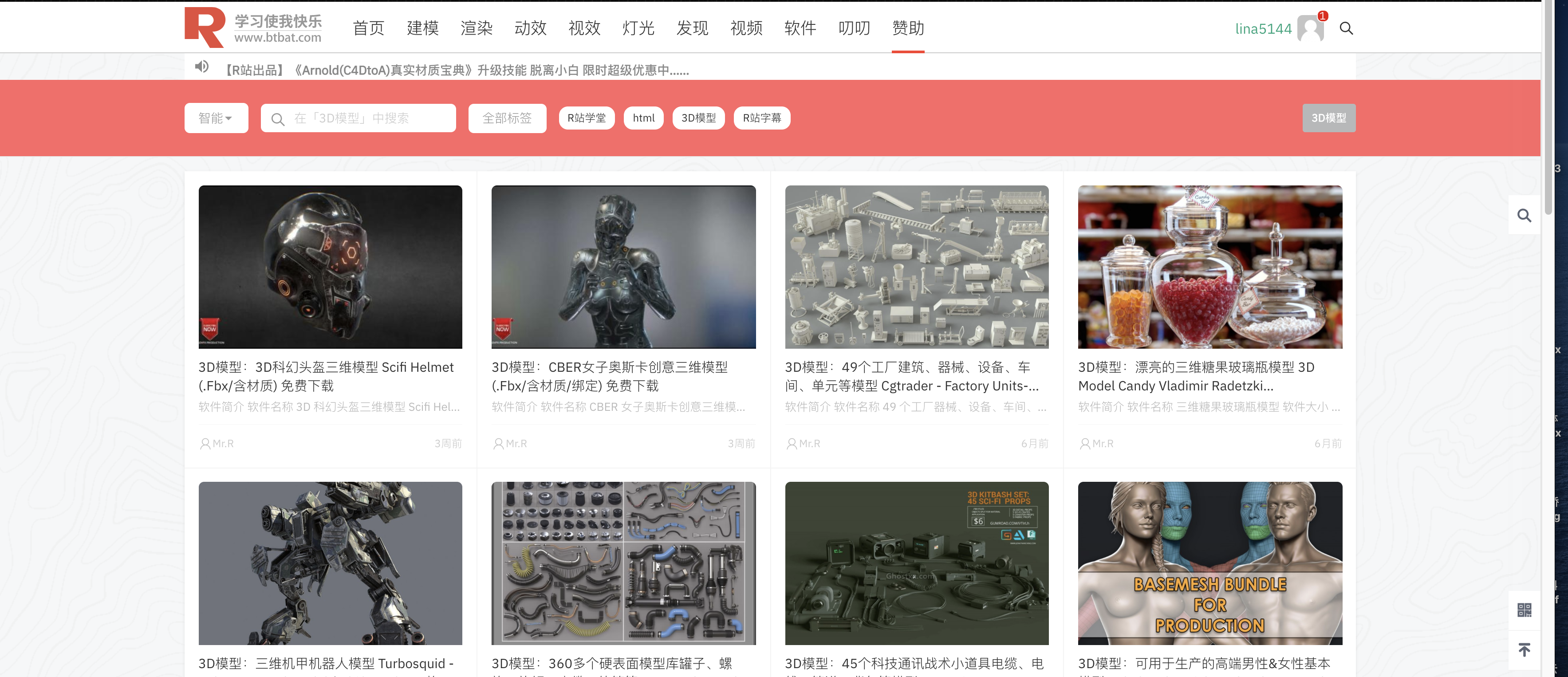1568x677 pixels.
Task: Expand the 智能 sort dropdown
Action: coord(216,118)
